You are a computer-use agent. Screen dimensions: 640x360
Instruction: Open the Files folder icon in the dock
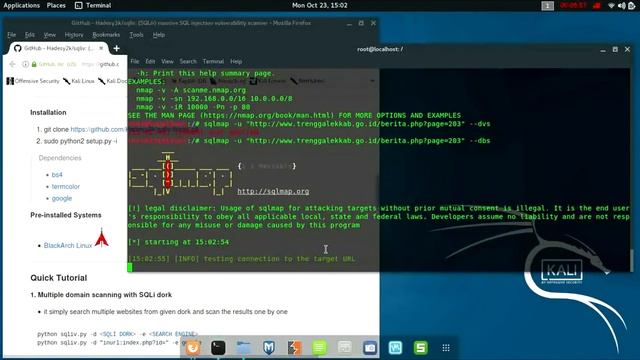pos(244,348)
